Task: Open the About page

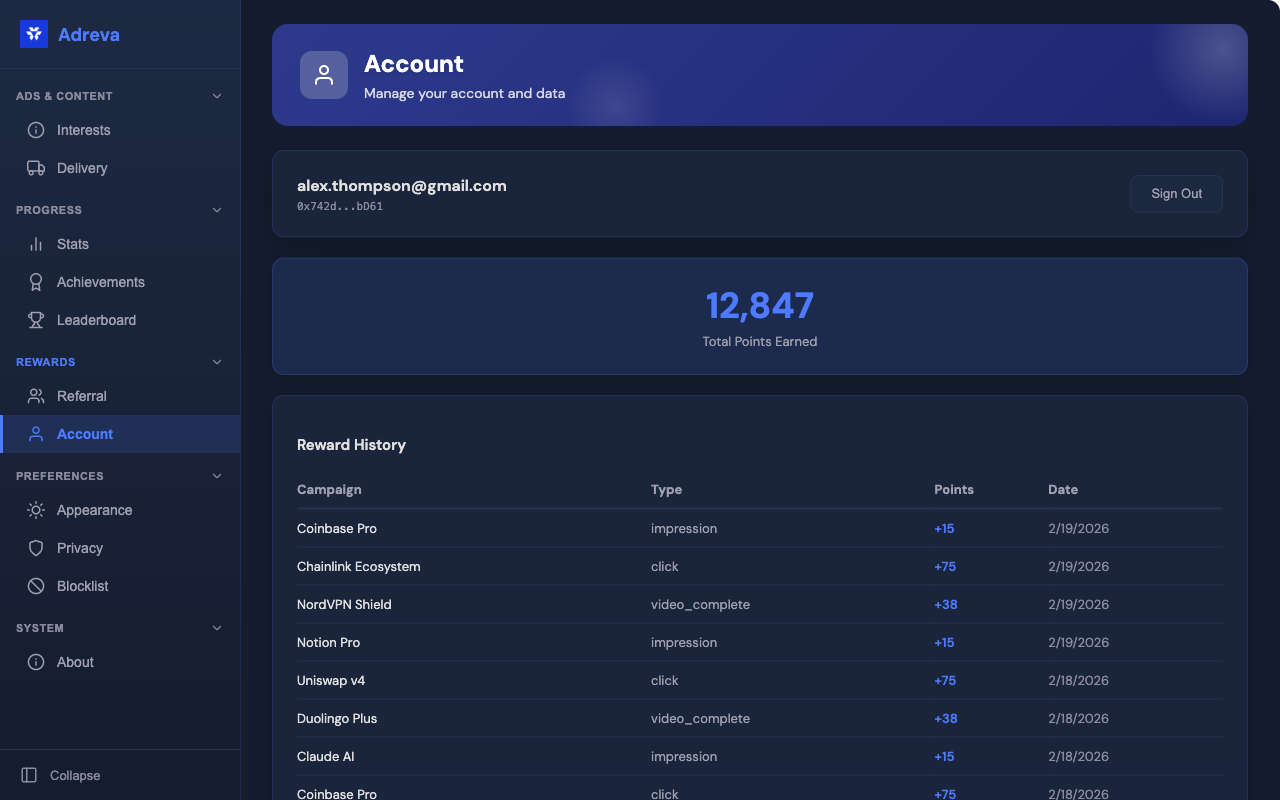Action: (x=75, y=662)
